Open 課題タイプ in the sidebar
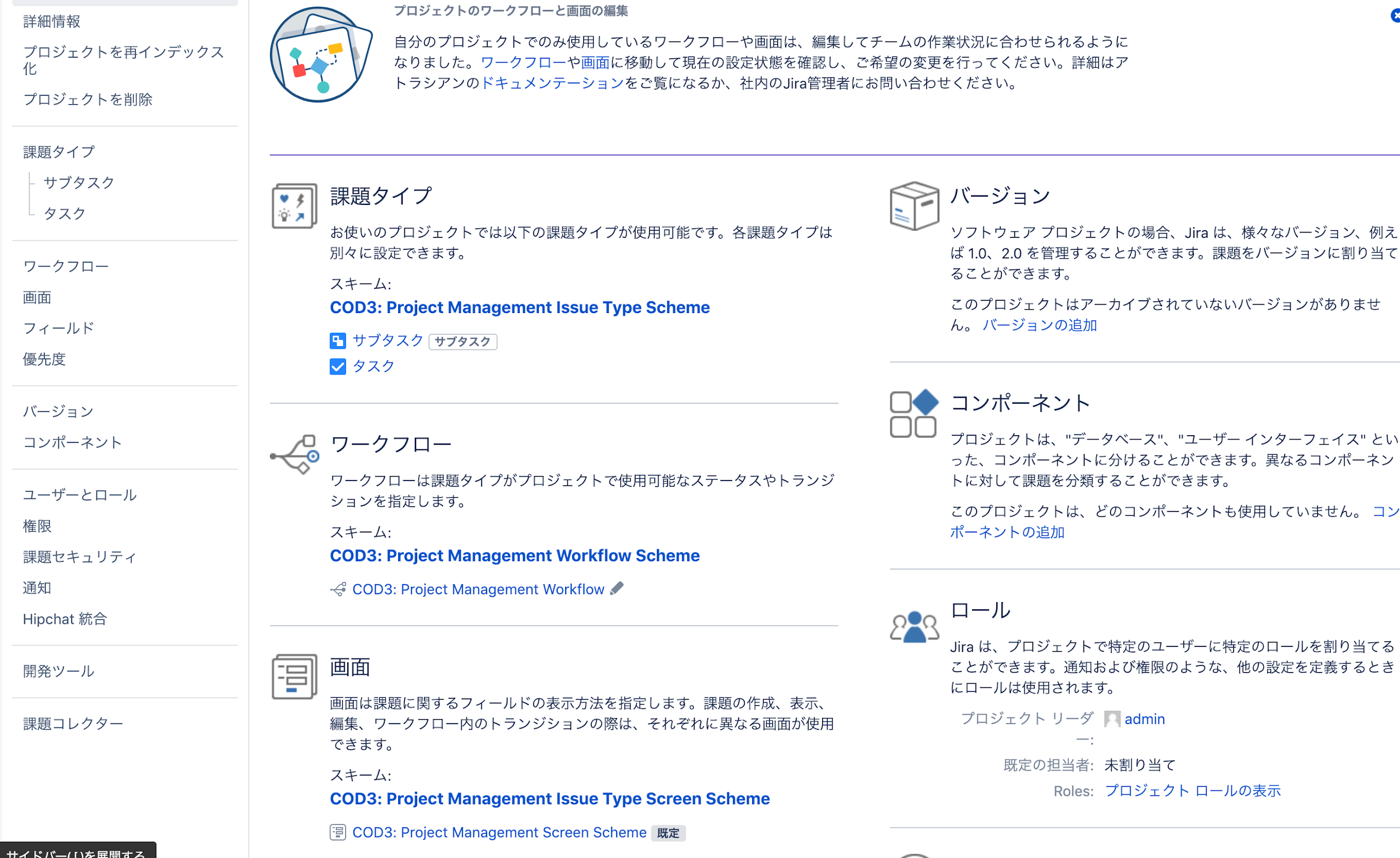 (59, 152)
